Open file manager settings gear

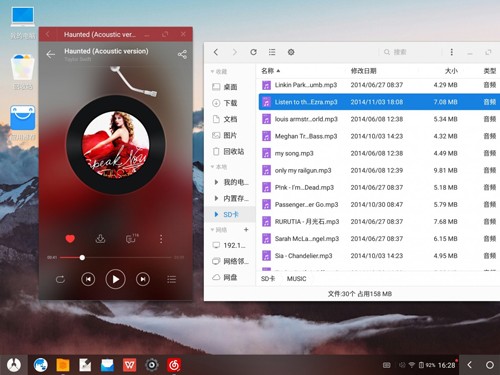[291, 52]
